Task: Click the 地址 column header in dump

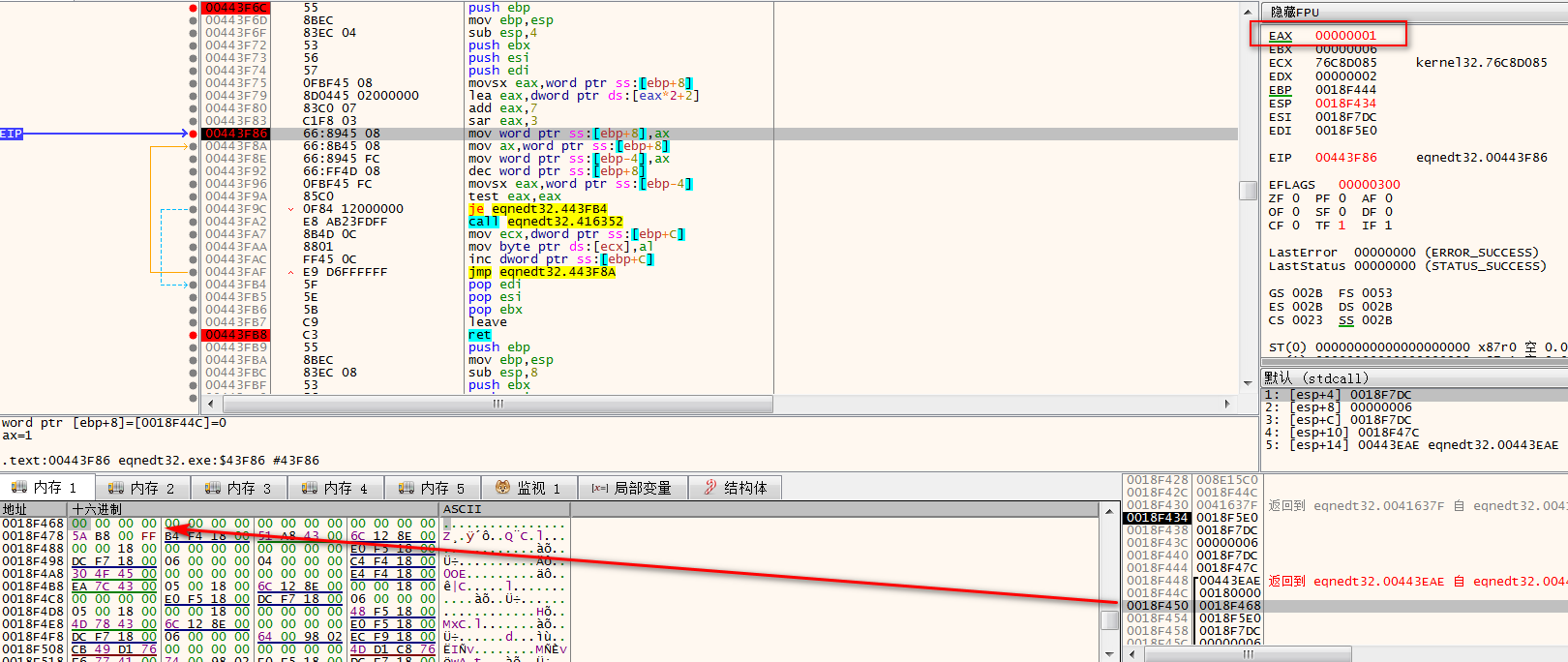Action: 34,509
